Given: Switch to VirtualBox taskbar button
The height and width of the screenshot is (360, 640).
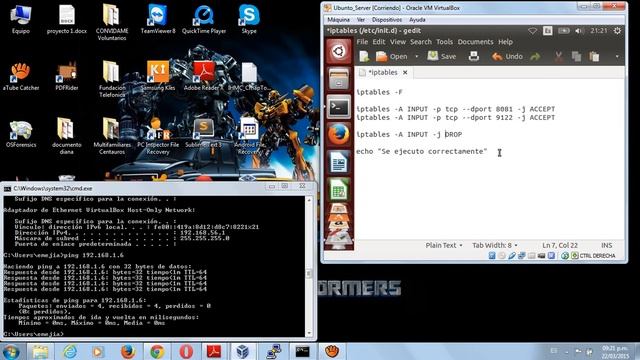Looking at the screenshot, I should 244,351.
